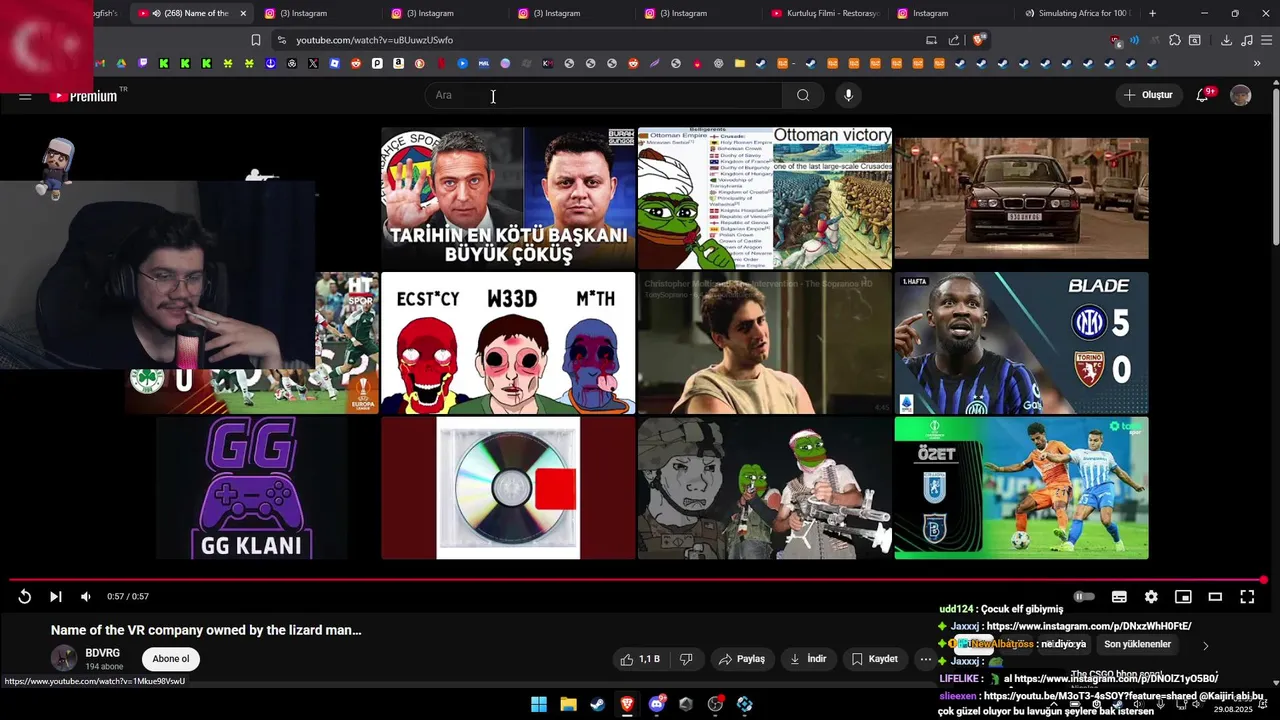This screenshot has width=1280, height=720.
Task: Share this page from address bar
Action: point(953,40)
